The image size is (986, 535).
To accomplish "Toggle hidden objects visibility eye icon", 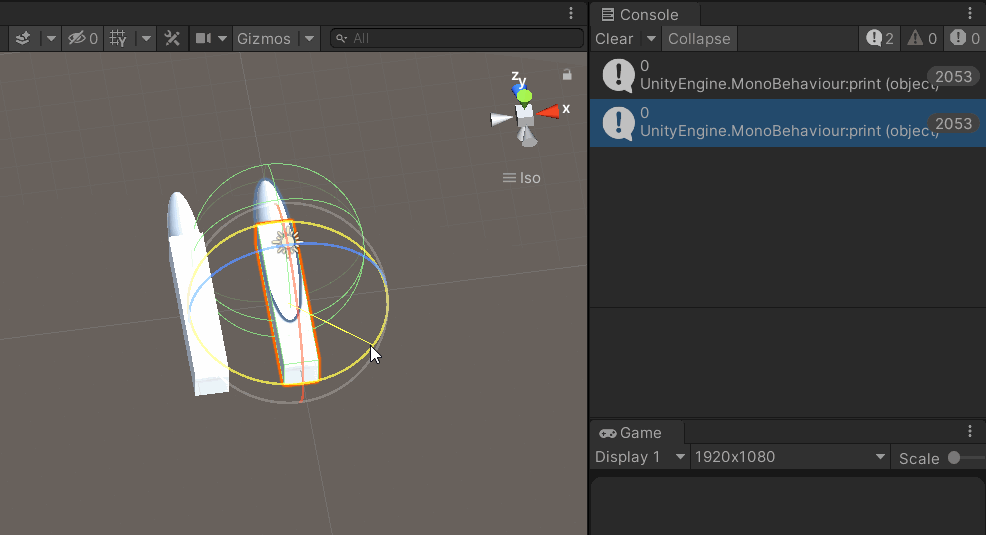I will click(76, 39).
